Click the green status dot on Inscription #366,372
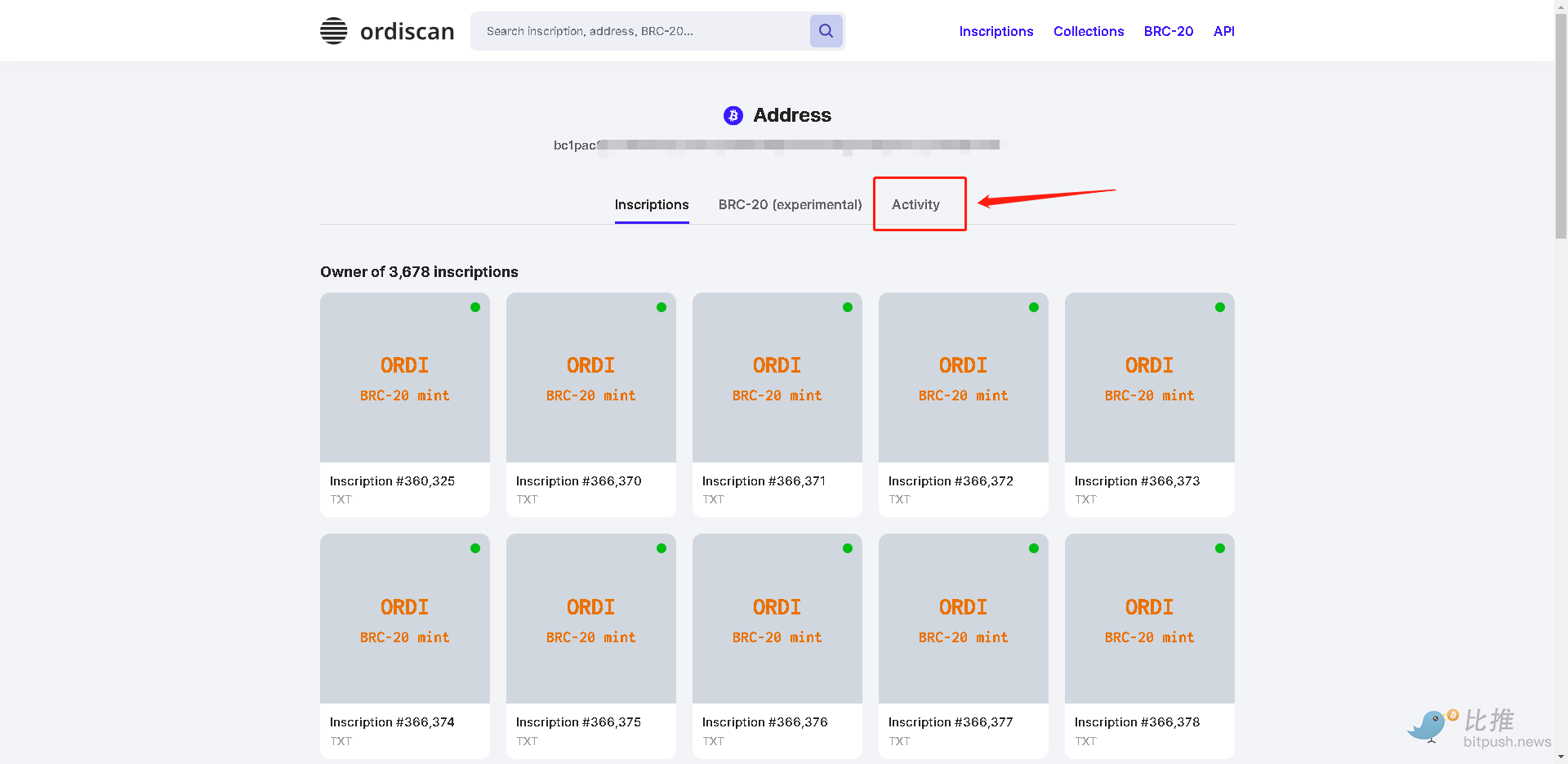The width and height of the screenshot is (1568, 764). coord(1034,307)
